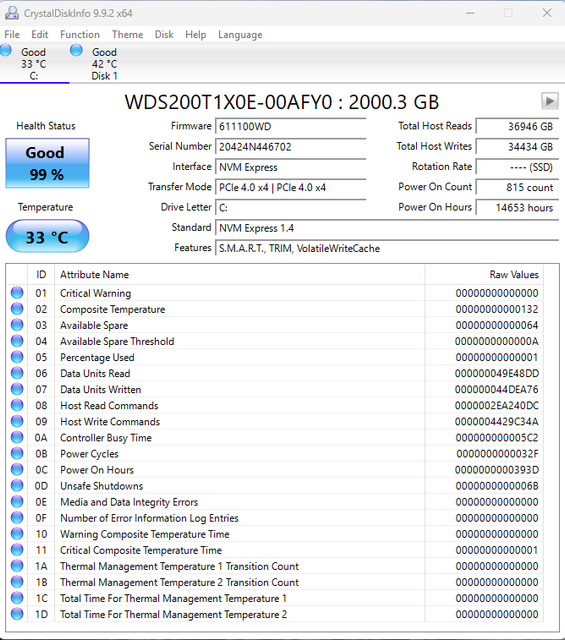This screenshot has width=565, height=640.
Task: Open the Theme menu
Action: (127, 35)
